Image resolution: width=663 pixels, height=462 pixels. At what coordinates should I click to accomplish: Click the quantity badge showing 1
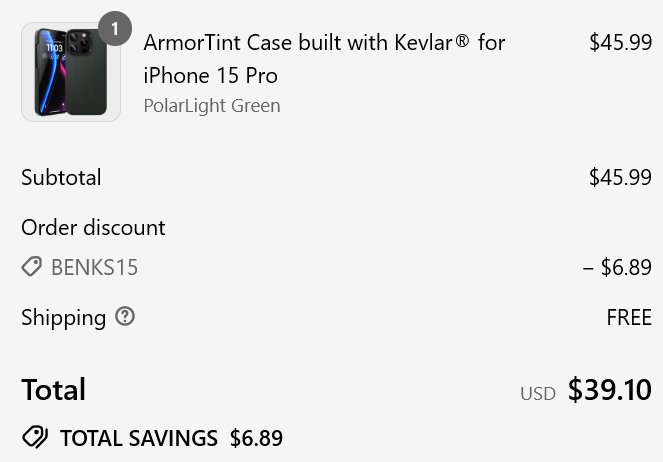tap(115, 29)
